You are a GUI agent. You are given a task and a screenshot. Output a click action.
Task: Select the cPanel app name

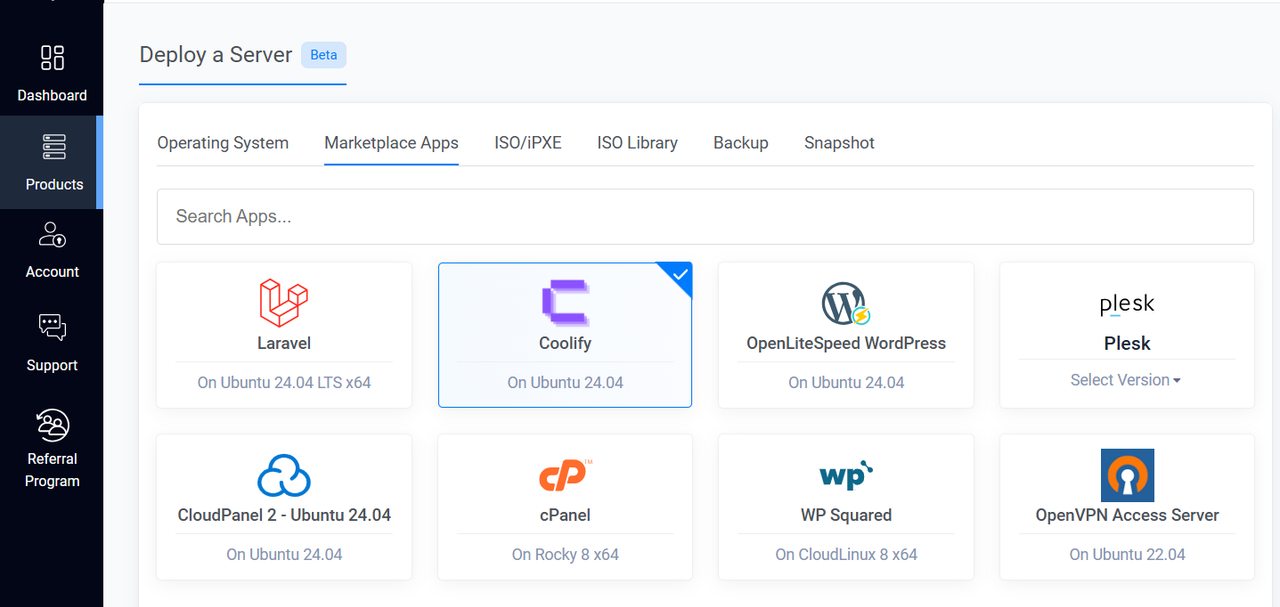(565, 515)
